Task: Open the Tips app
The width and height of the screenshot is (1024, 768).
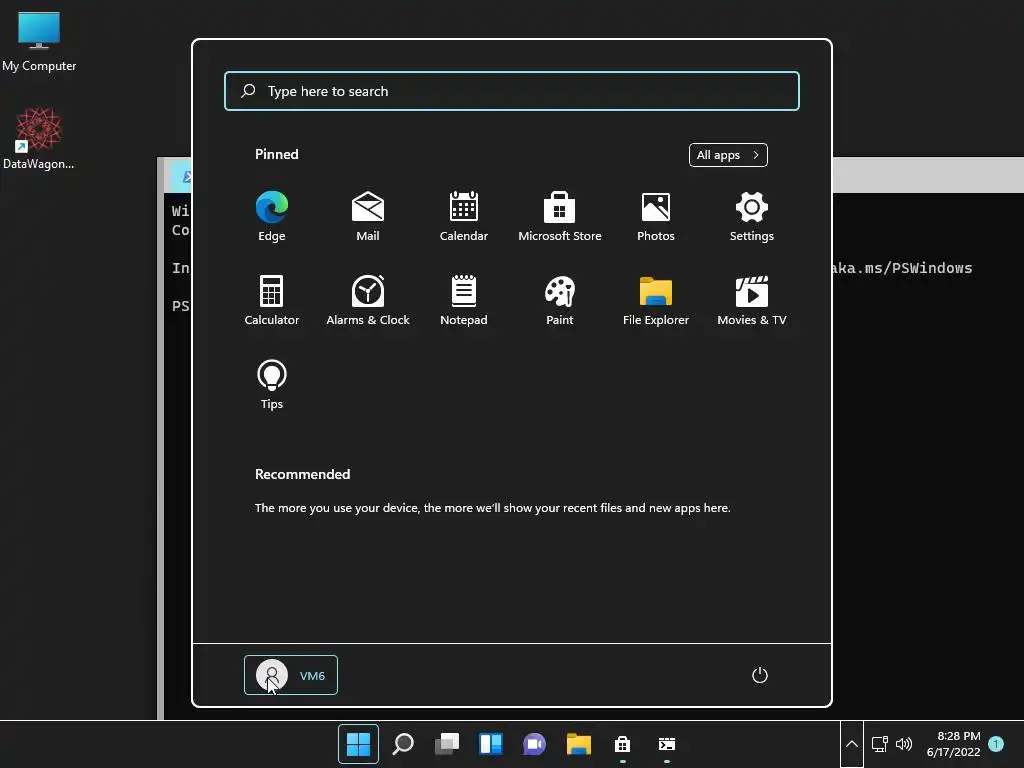Action: [x=272, y=384]
